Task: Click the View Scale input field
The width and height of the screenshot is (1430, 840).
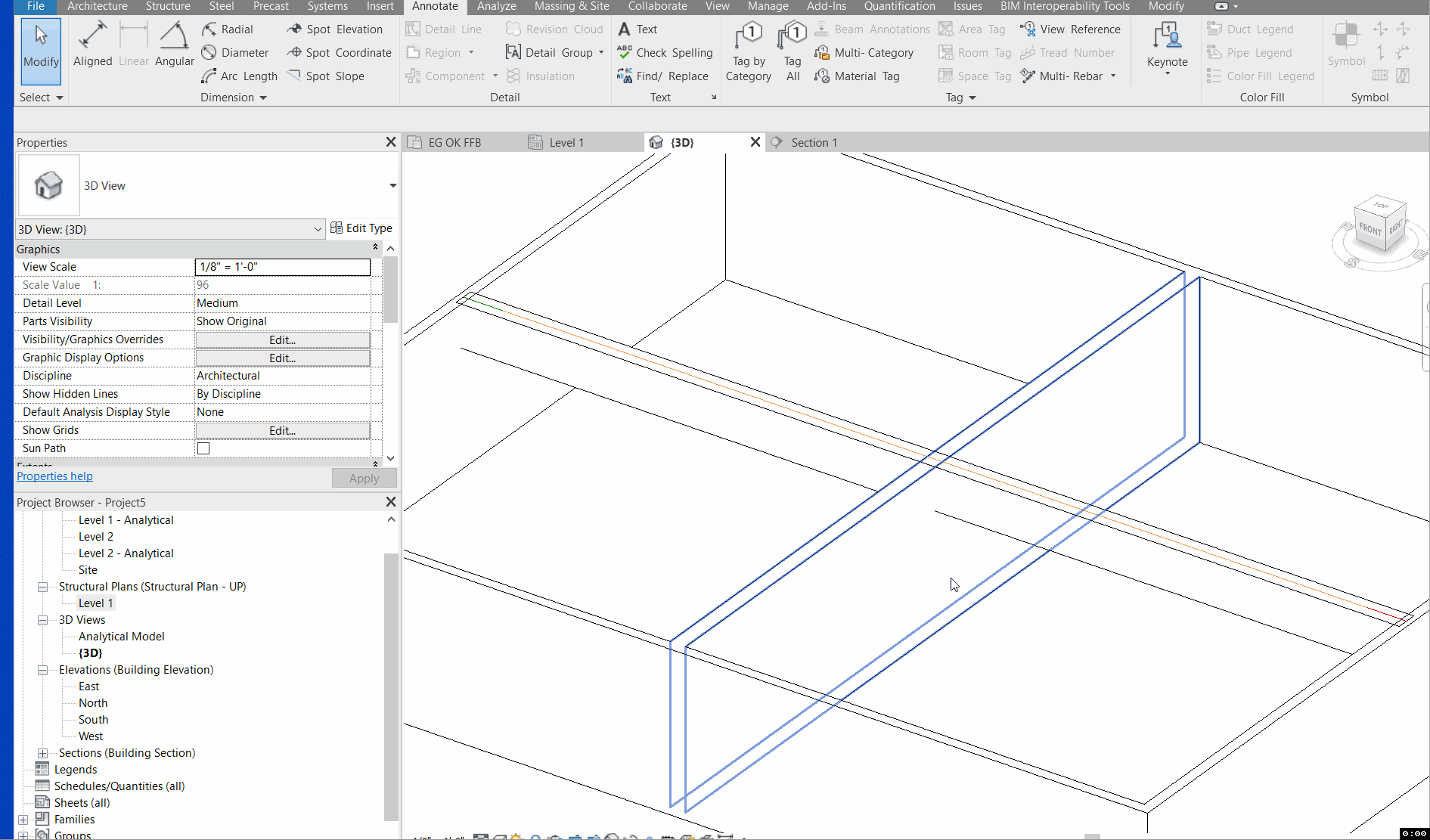Action: click(x=282, y=266)
